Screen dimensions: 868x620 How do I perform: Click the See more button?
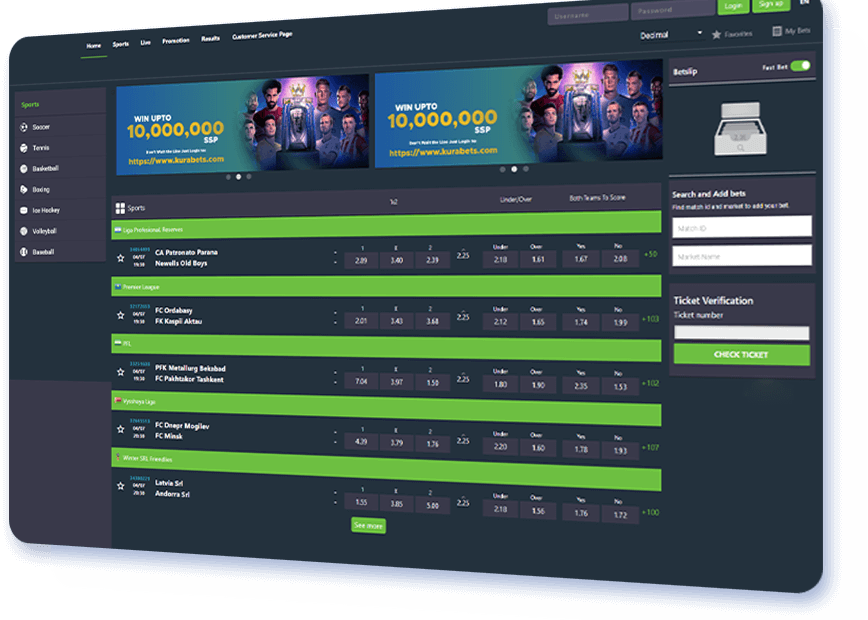(369, 525)
